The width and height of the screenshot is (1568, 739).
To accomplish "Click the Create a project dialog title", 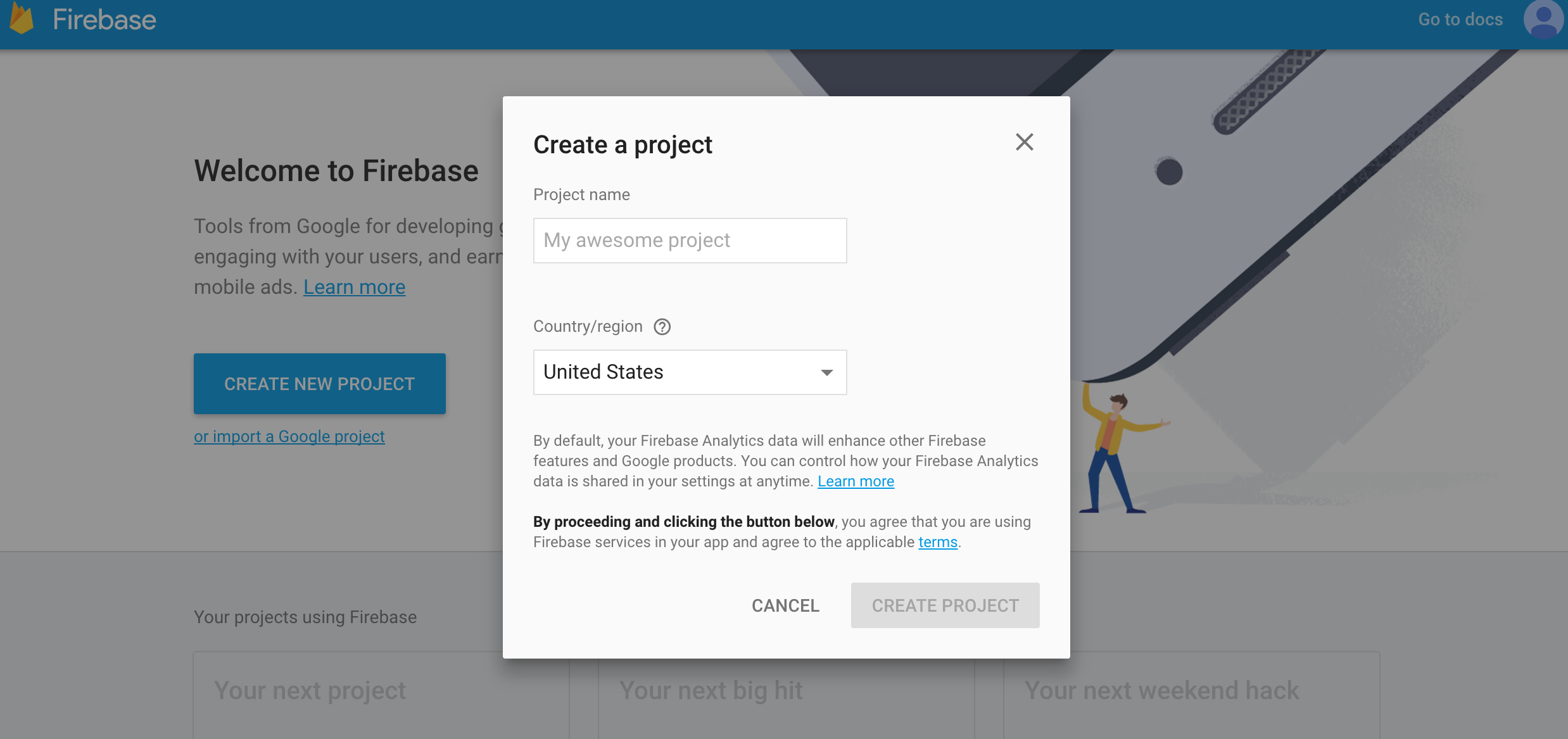I will [623, 145].
